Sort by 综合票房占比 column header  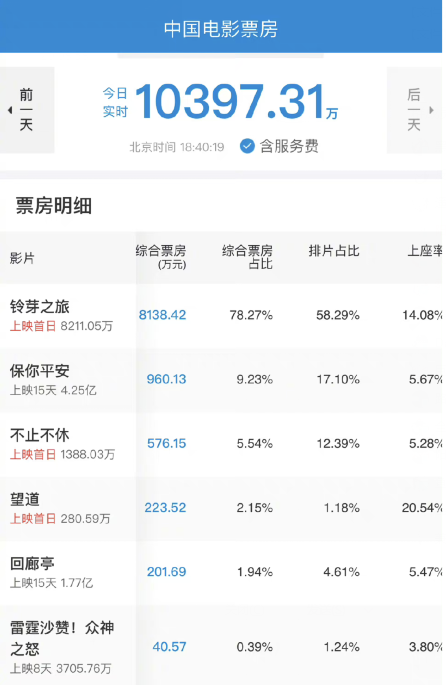click(247, 257)
